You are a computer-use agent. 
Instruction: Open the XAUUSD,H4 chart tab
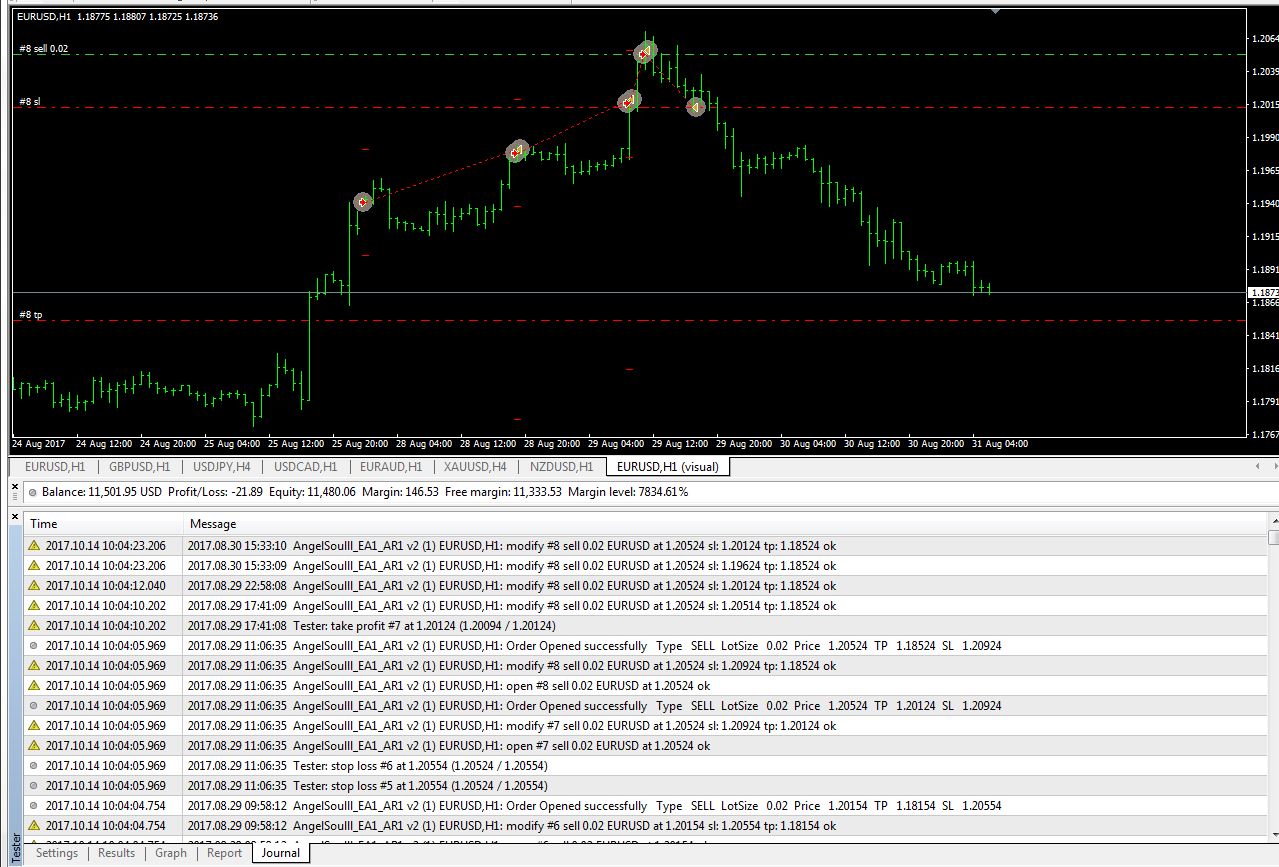pyautogui.click(x=476, y=466)
